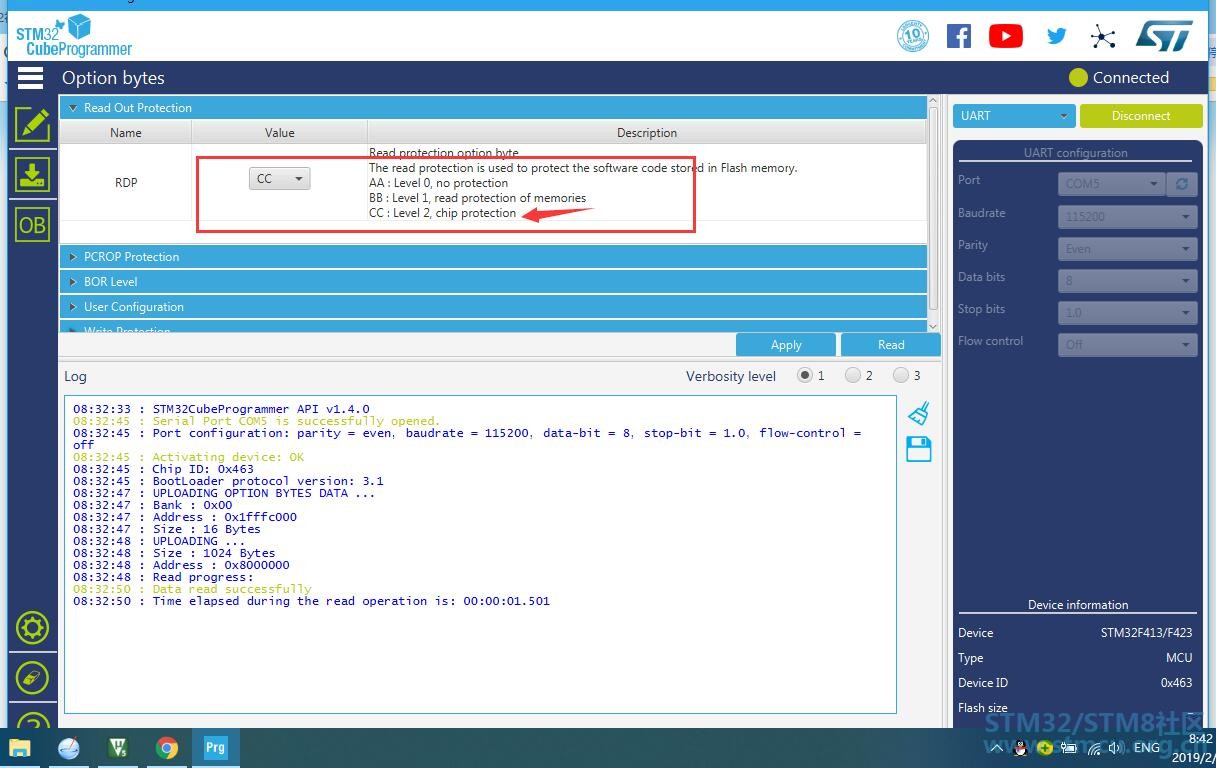
Task: Click the Data read successfully log line
Action: [192, 589]
